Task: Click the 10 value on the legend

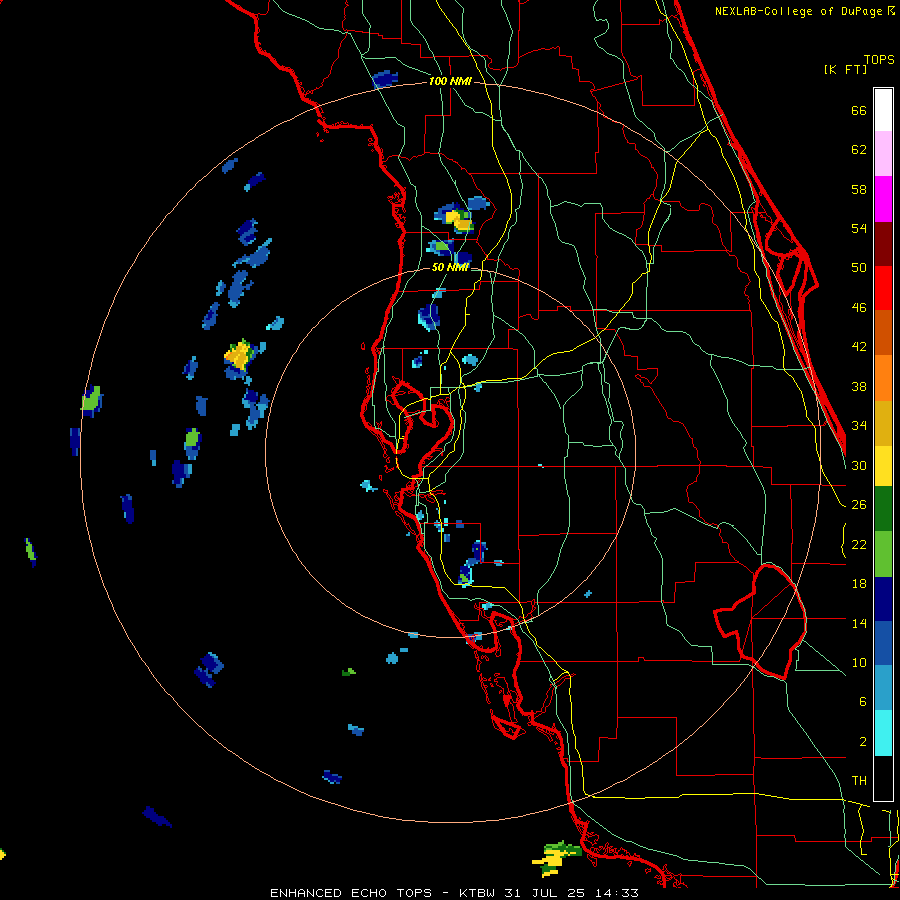Action: 859,662
